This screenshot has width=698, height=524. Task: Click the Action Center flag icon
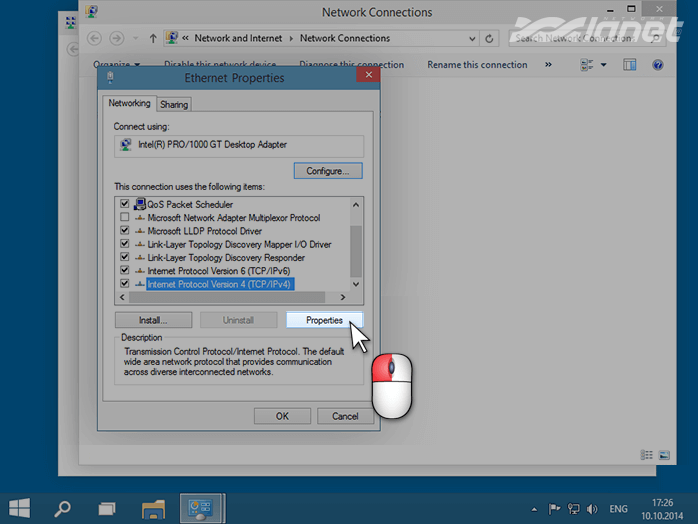[553, 508]
